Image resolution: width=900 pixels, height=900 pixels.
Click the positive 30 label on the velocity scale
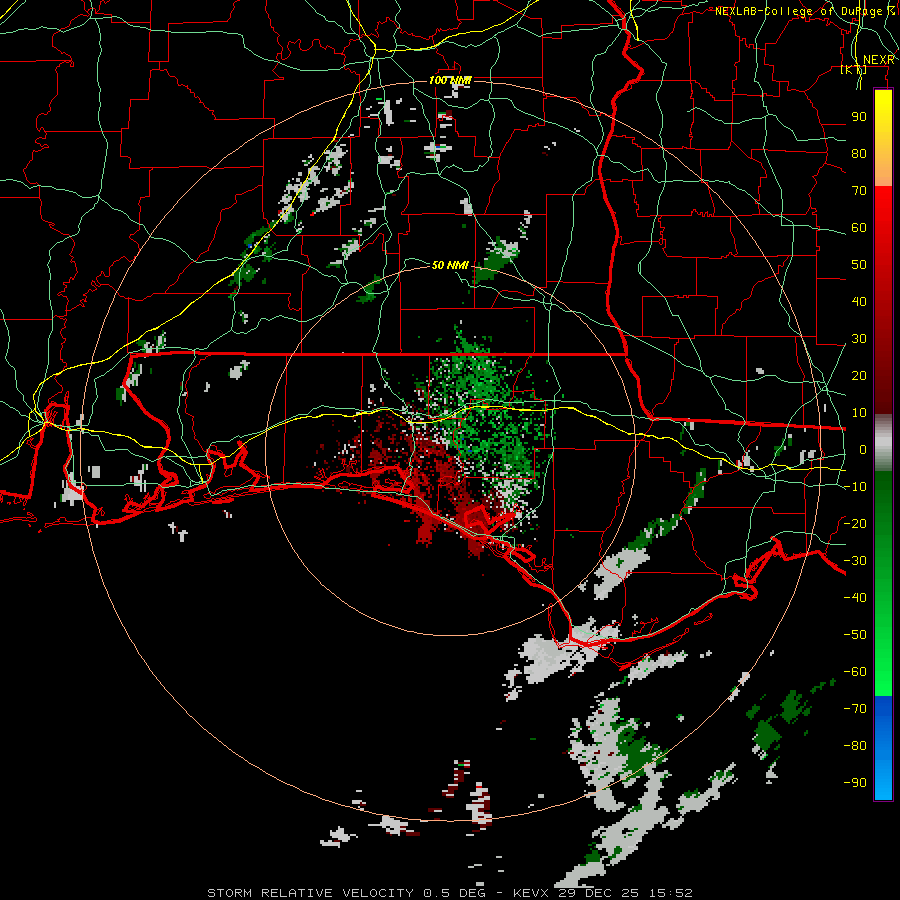pyautogui.click(x=859, y=339)
